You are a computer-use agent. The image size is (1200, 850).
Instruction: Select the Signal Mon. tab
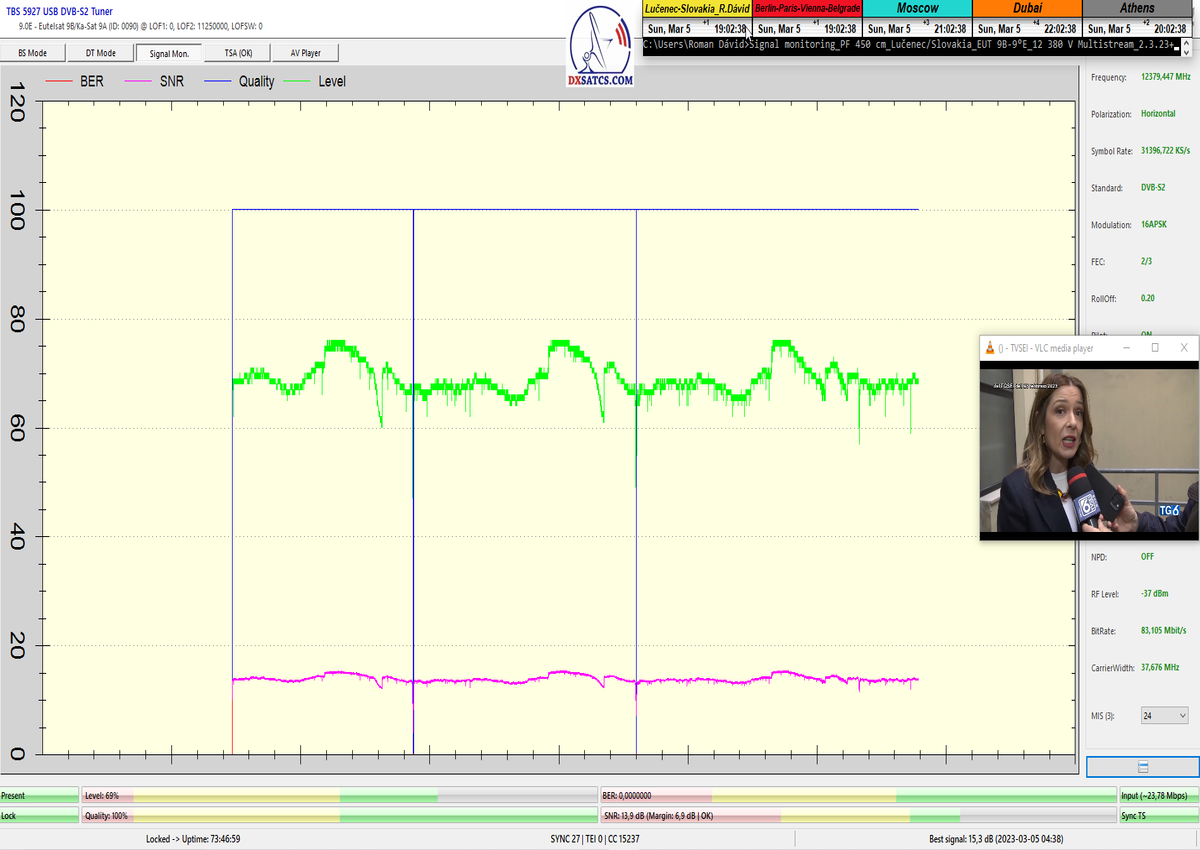[169, 53]
